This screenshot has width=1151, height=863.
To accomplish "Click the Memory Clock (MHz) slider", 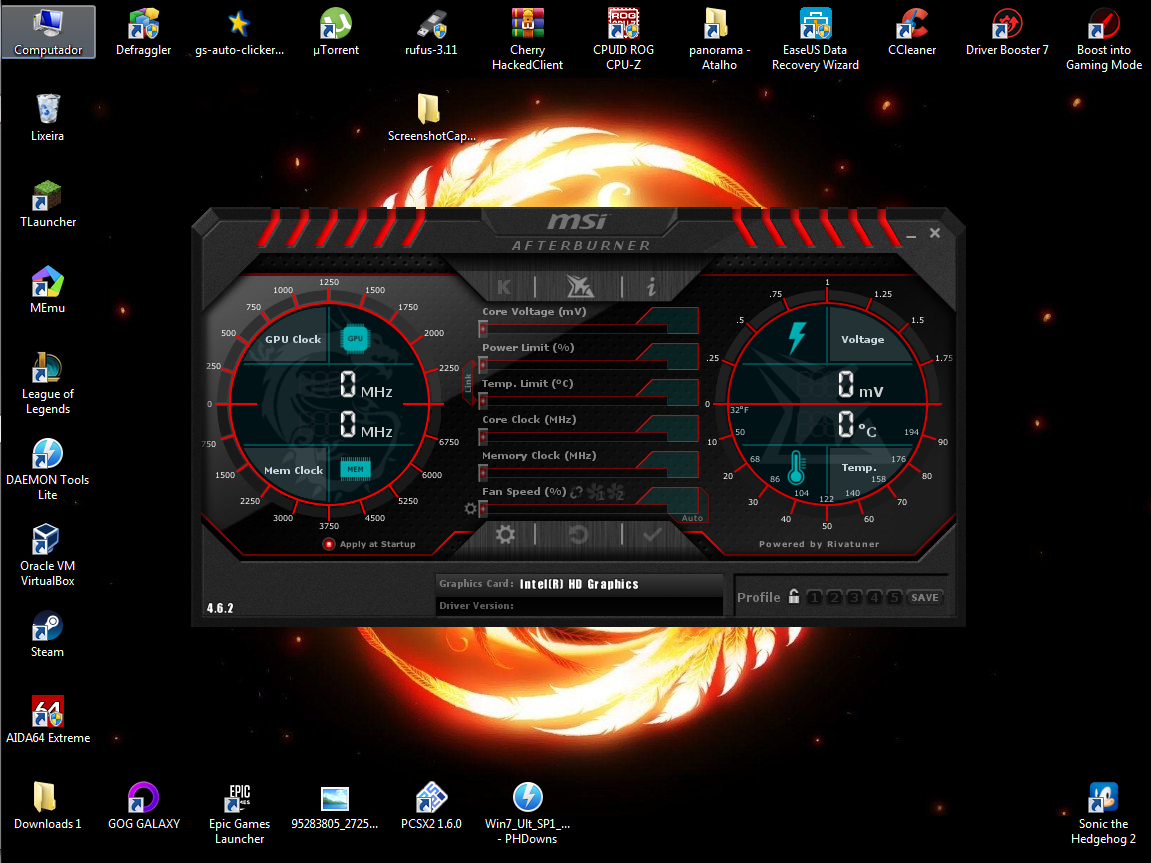I will 573,473.
